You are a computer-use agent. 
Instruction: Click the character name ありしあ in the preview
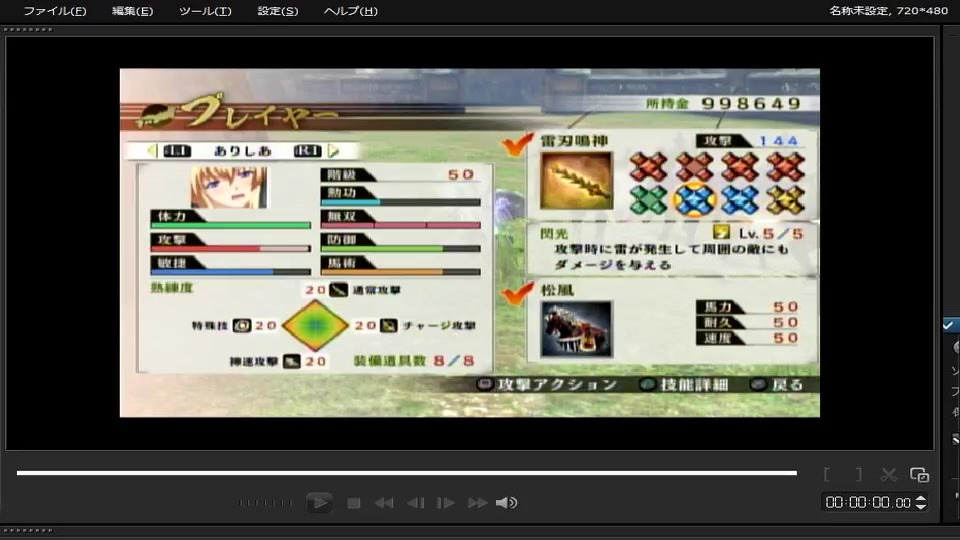(x=242, y=151)
